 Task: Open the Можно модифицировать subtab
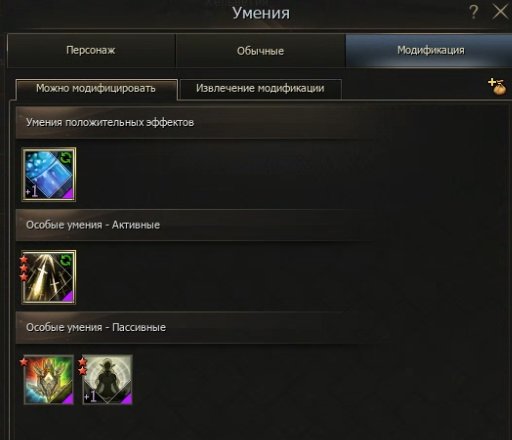click(96, 89)
